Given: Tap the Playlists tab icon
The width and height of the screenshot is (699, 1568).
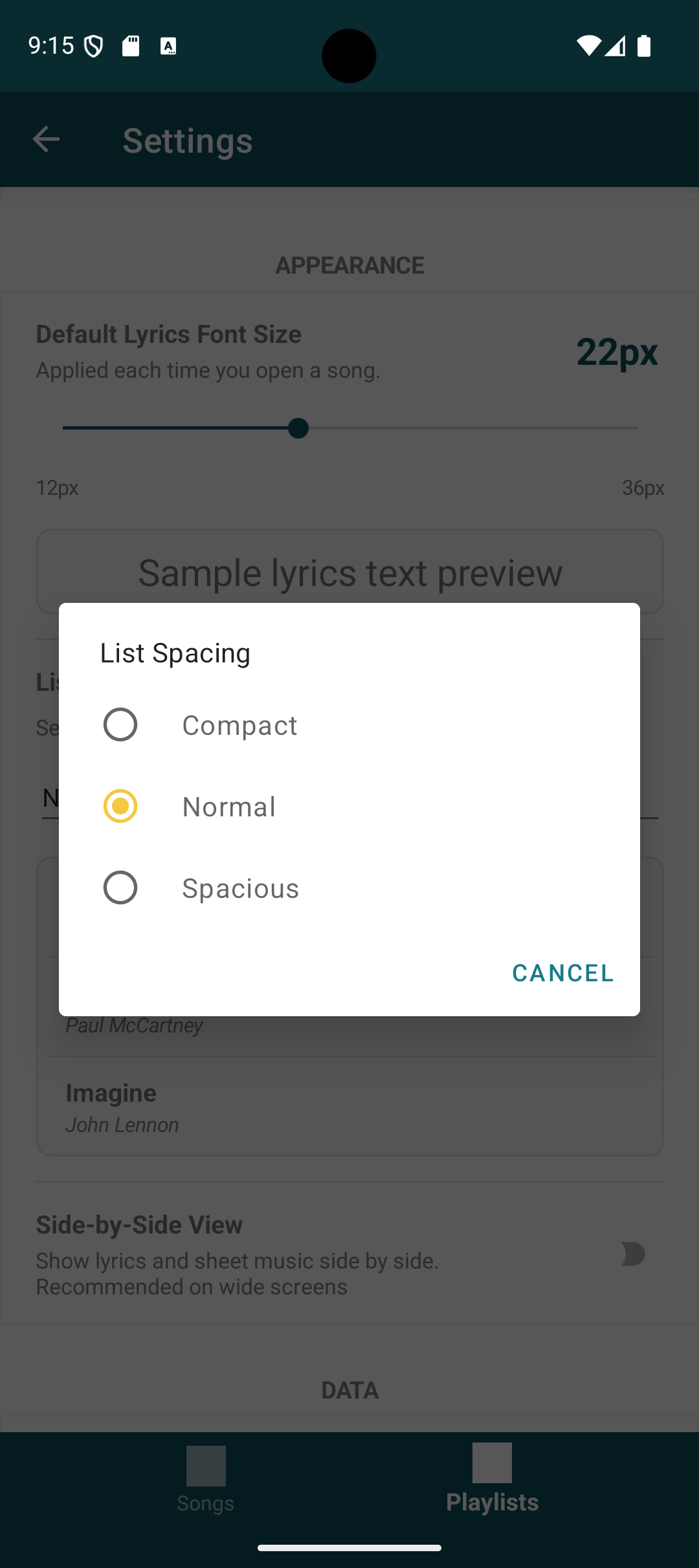Looking at the screenshot, I should (492, 1463).
